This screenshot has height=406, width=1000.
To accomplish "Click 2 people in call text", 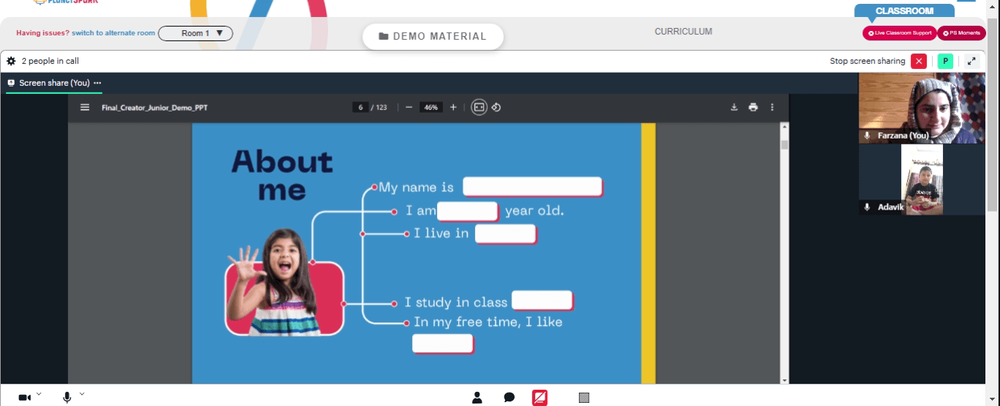I will pos(50,61).
